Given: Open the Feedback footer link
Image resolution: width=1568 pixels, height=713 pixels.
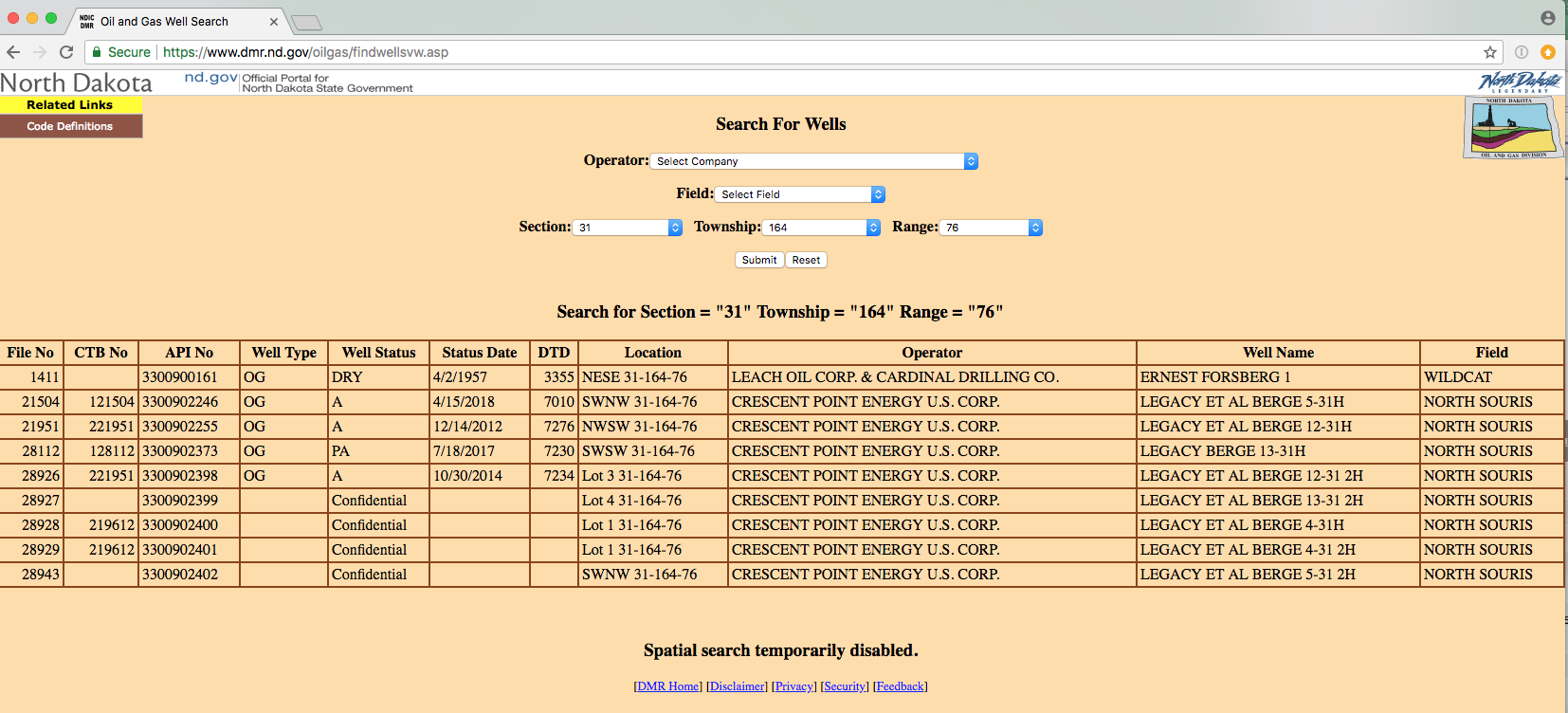Looking at the screenshot, I should (901, 686).
